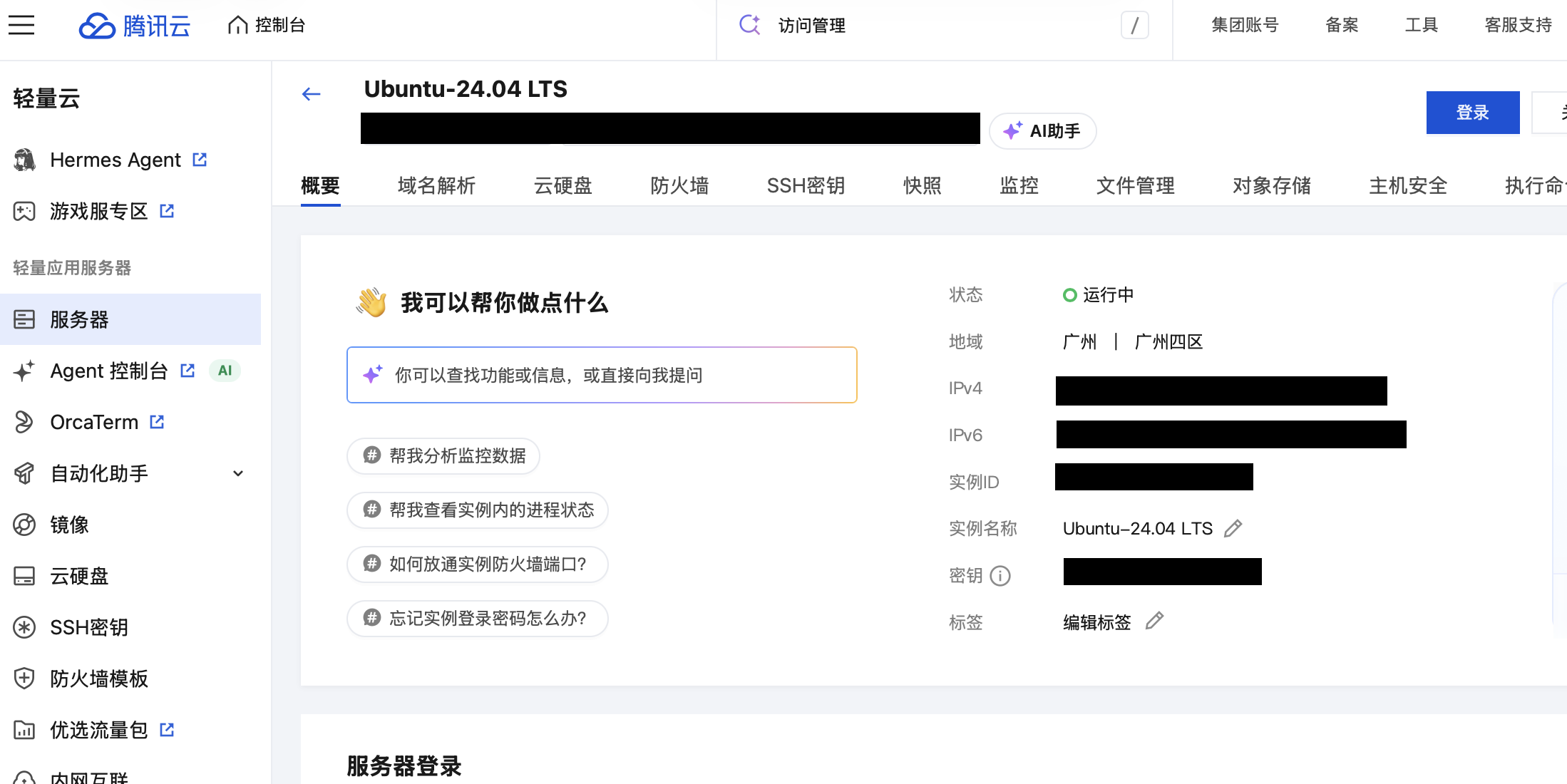Open Hermes Agent external link icon
This screenshot has height=784, width=1567.
click(x=200, y=160)
